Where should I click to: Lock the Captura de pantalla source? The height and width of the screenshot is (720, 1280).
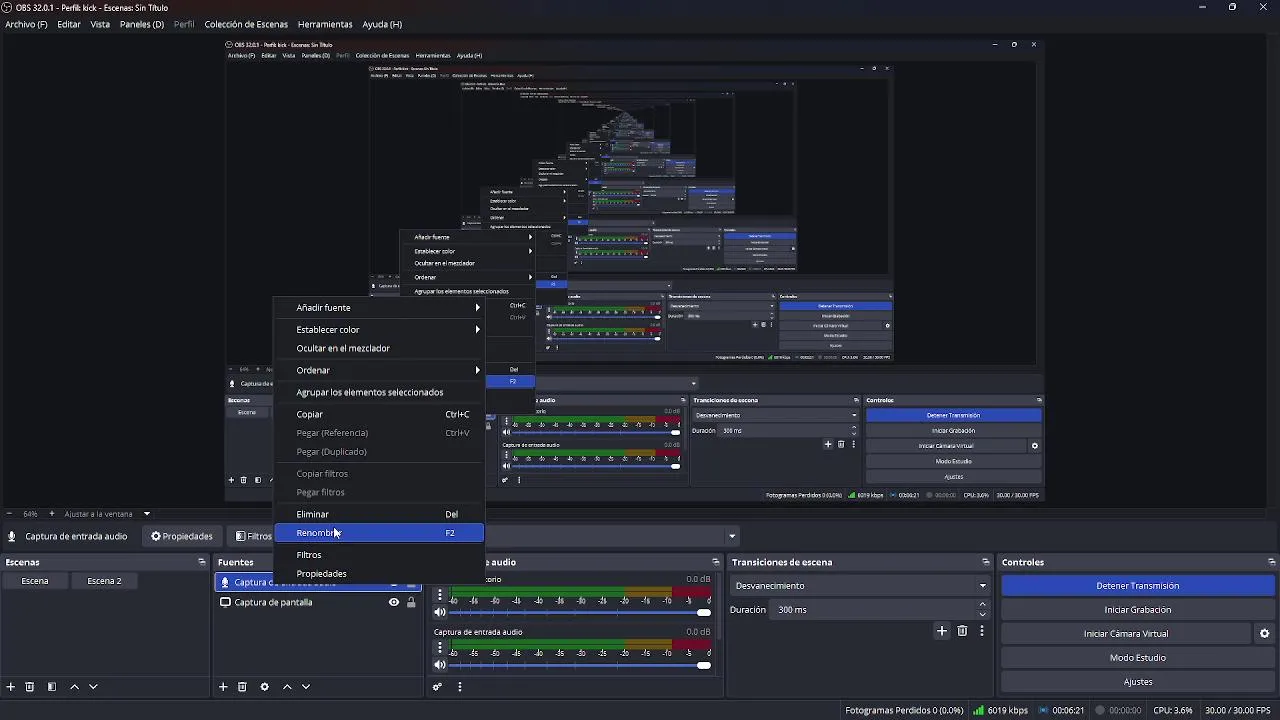(x=411, y=602)
